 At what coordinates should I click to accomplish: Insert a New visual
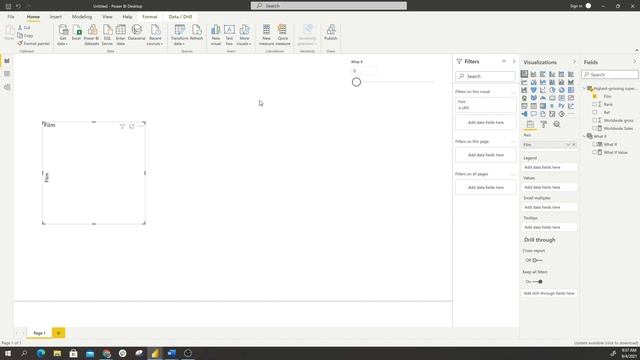(216, 35)
